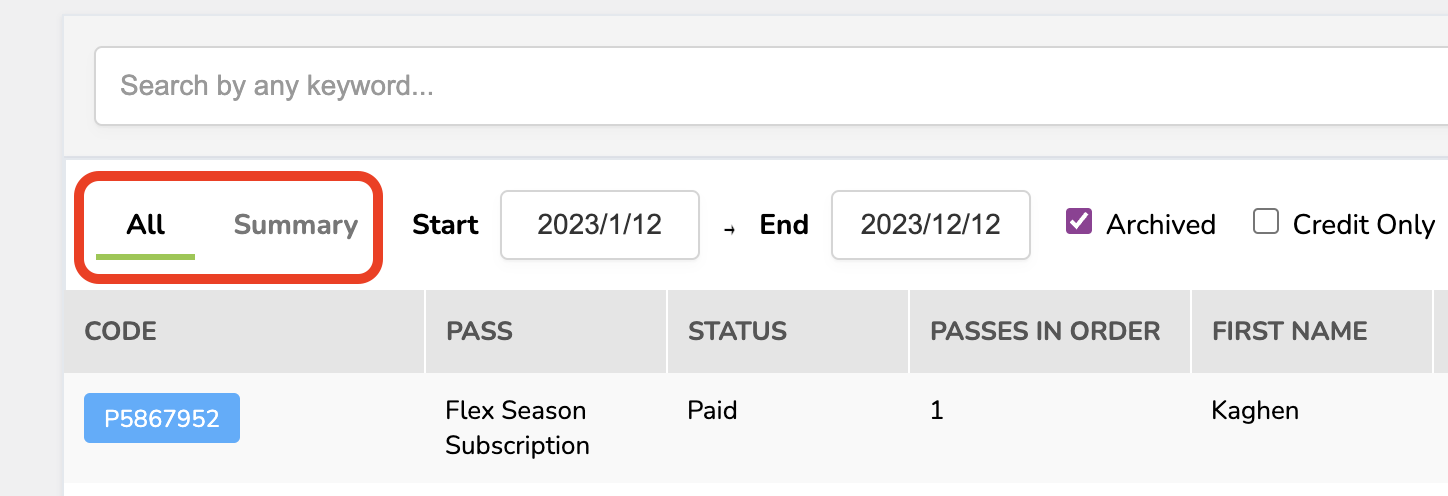This screenshot has height=496, width=1448.
Task: Open the Summary tab
Action: tap(295, 225)
